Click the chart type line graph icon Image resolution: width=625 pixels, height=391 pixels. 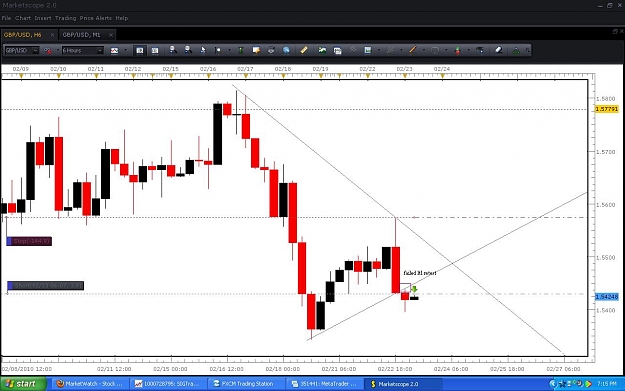114,51
